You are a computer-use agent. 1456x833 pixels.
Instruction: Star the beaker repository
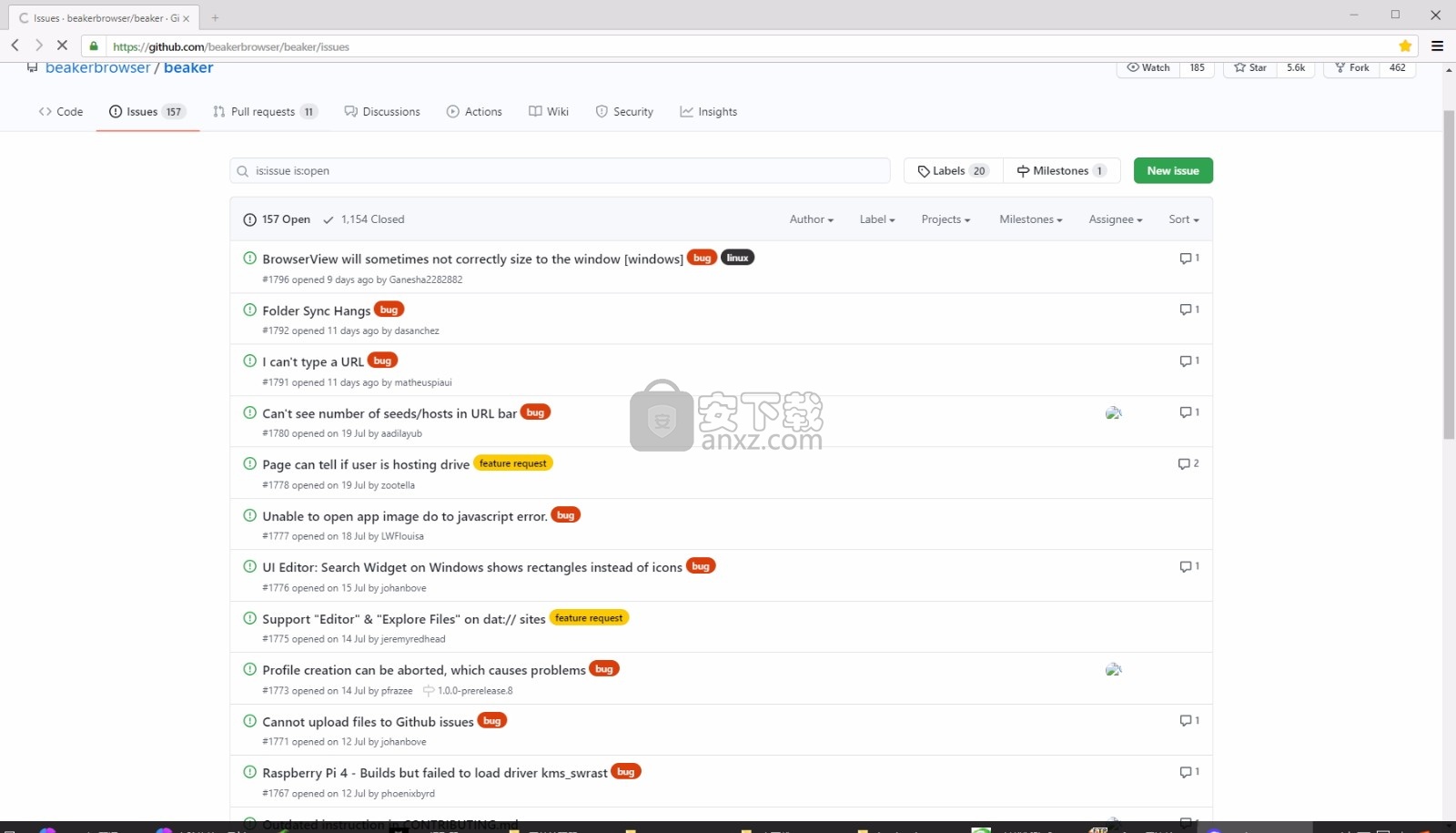click(x=1250, y=68)
